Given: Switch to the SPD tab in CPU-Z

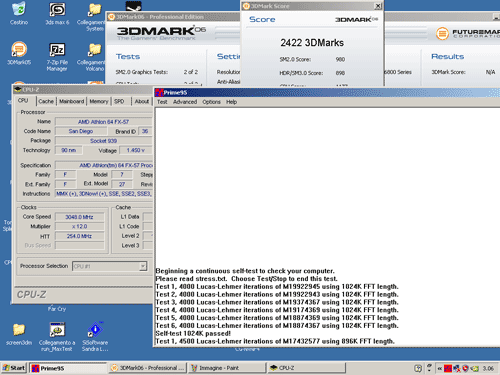Looking at the screenshot, I should click(119, 101).
